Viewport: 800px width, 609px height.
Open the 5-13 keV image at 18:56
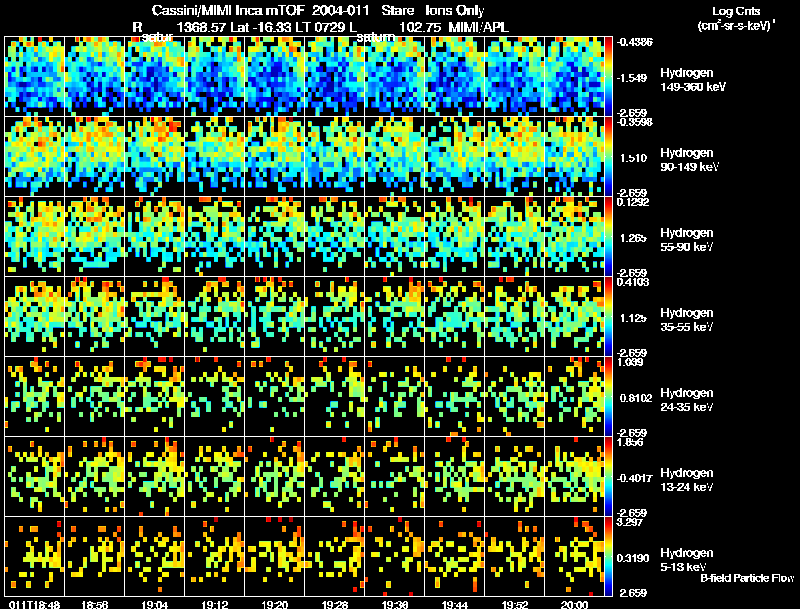pos(94,556)
